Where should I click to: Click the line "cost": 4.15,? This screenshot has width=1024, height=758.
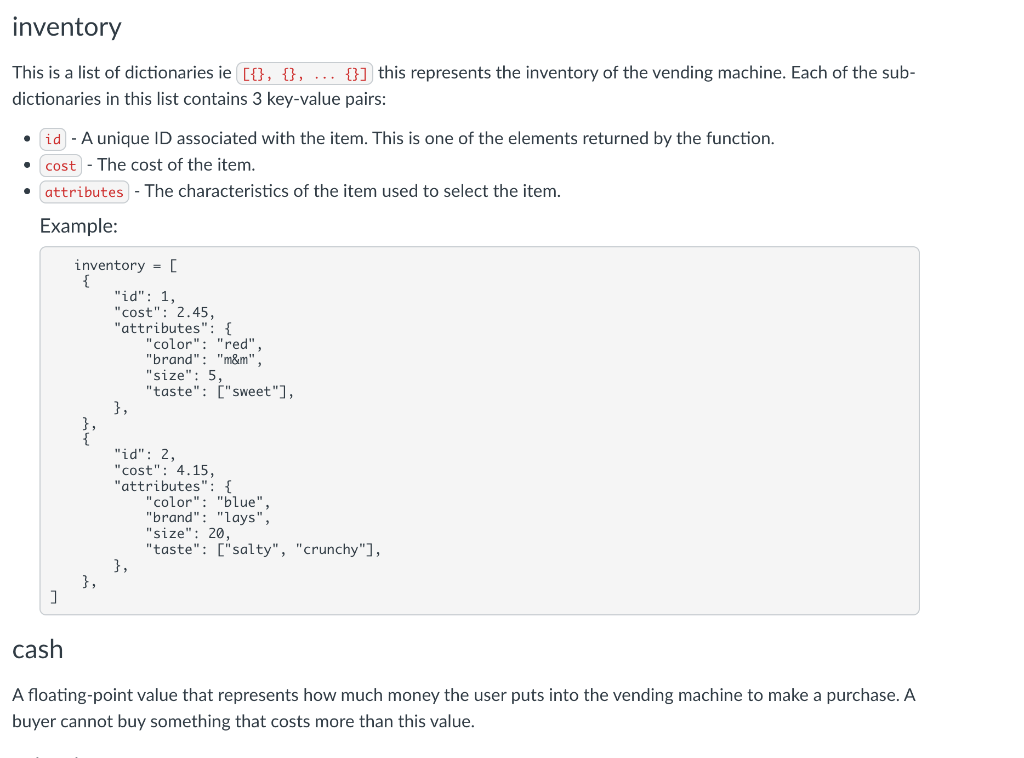click(x=164, y=470)
